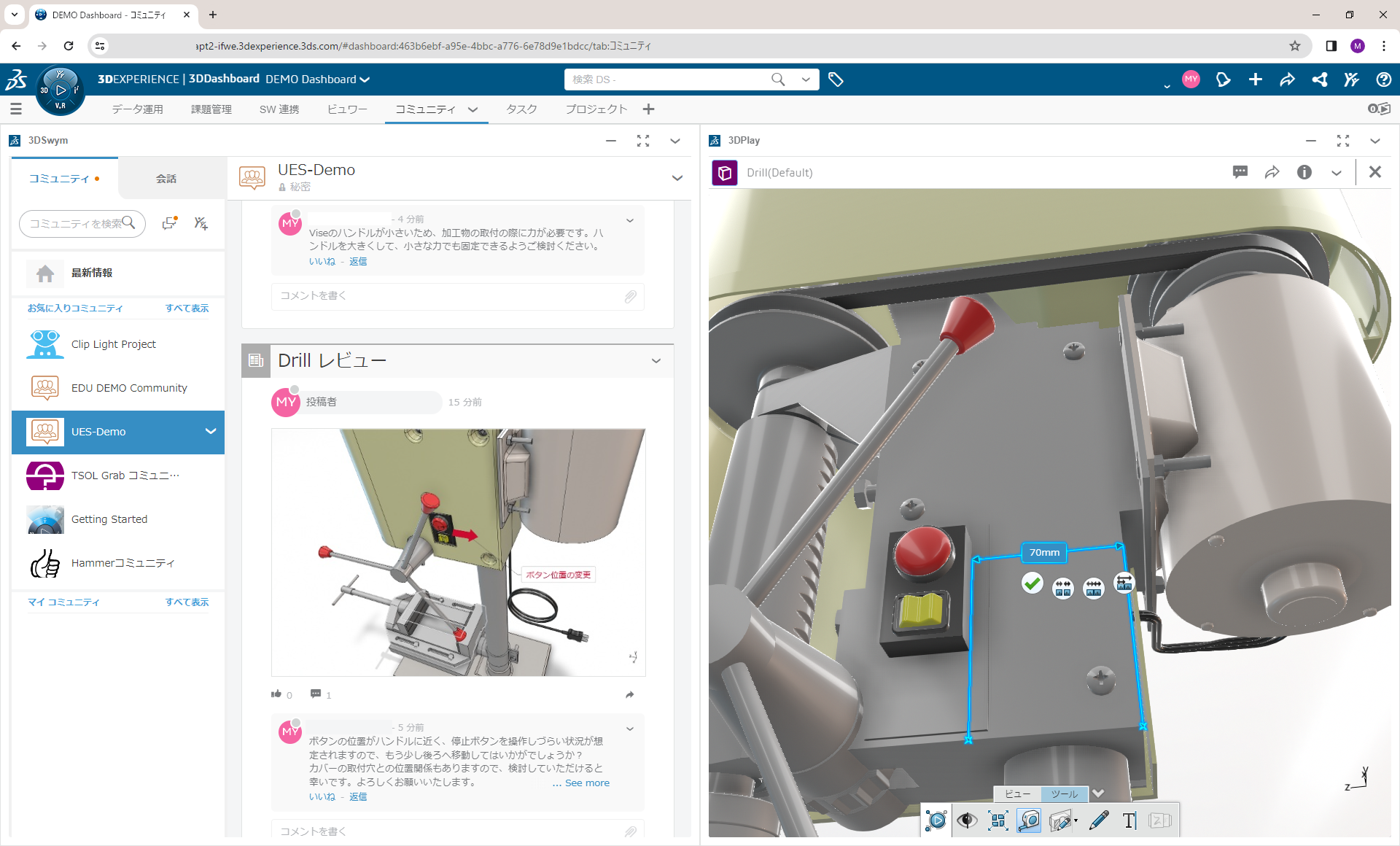
Task: Switch to the プロジェクト tab
Action: pyautogui.click(x=596, y=109)
